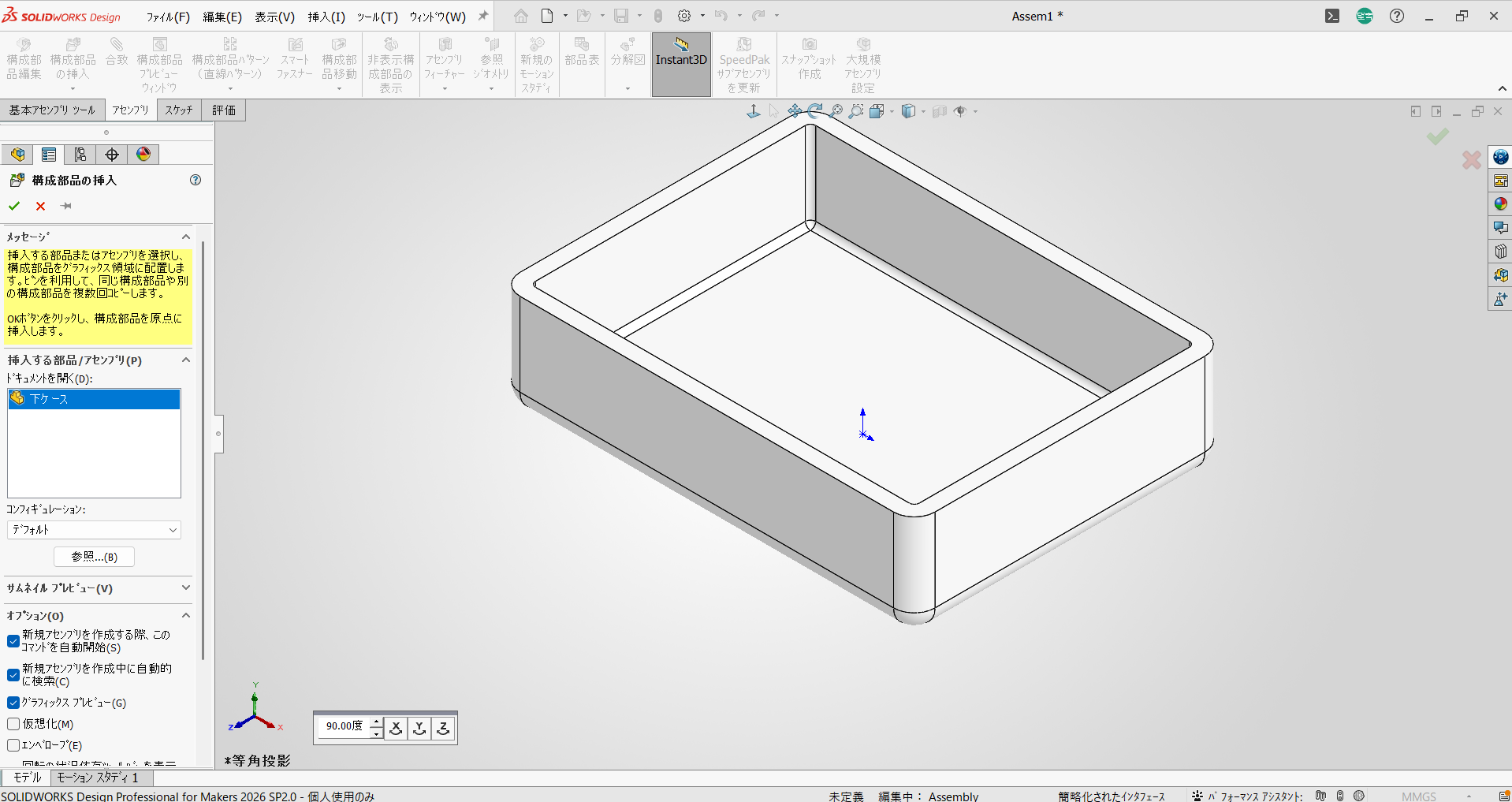Click the property panel vertical scrollbar
The height and width of the screenshot is (802, 1512).
203,449
